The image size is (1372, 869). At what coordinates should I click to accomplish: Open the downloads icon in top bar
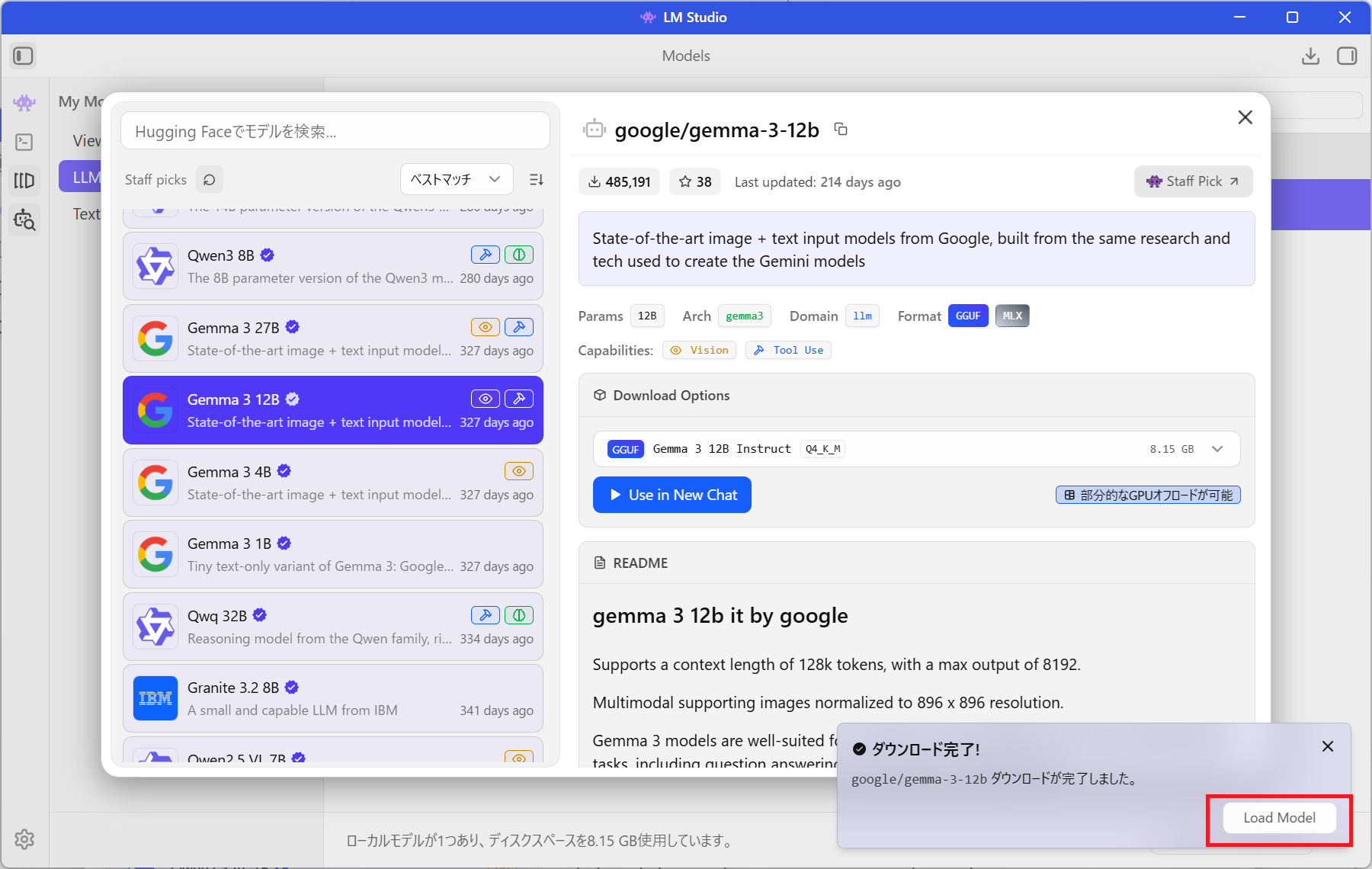coord(1310,56)
